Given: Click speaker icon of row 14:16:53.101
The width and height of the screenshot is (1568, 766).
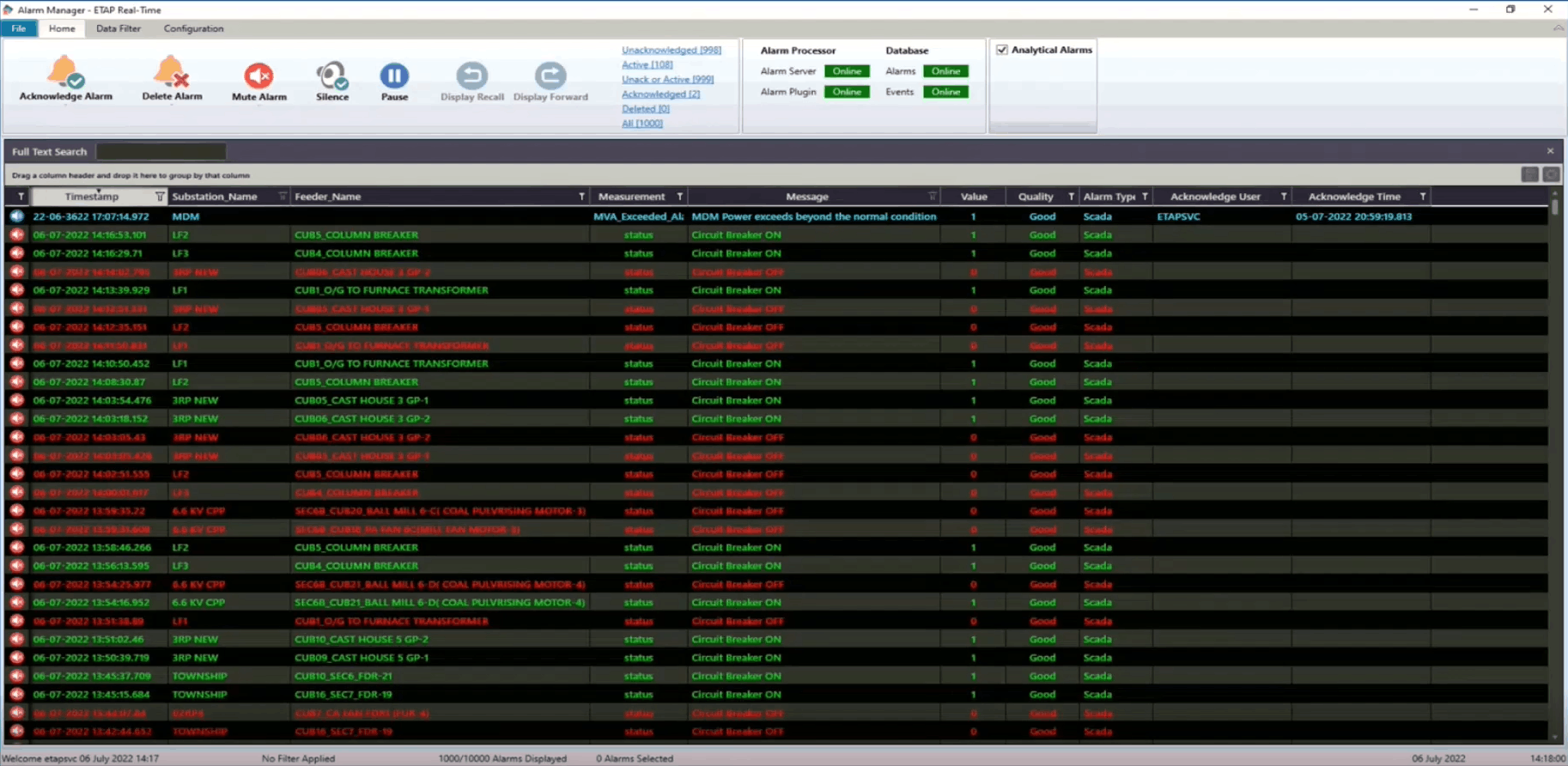Looking at the screenshot, I should coord(16,234).
